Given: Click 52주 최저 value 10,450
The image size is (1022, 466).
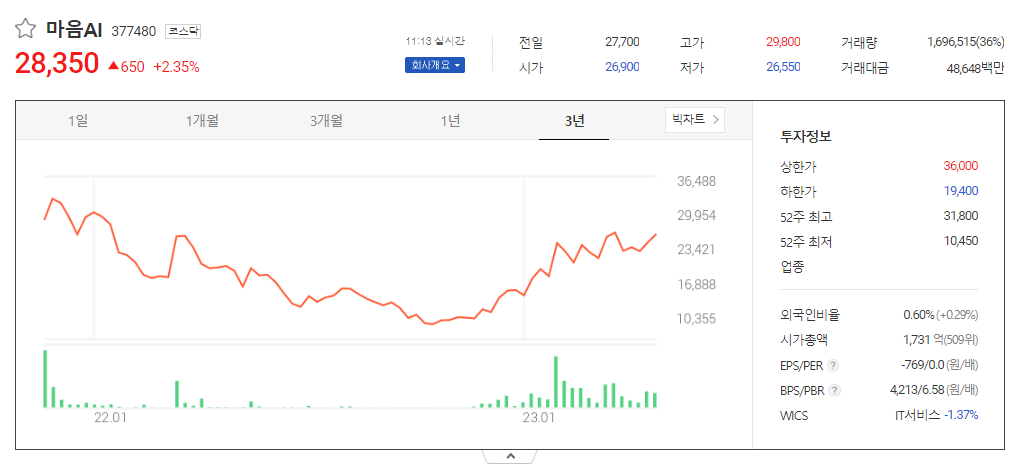Looking at the screenshot, I should (961, 241).
